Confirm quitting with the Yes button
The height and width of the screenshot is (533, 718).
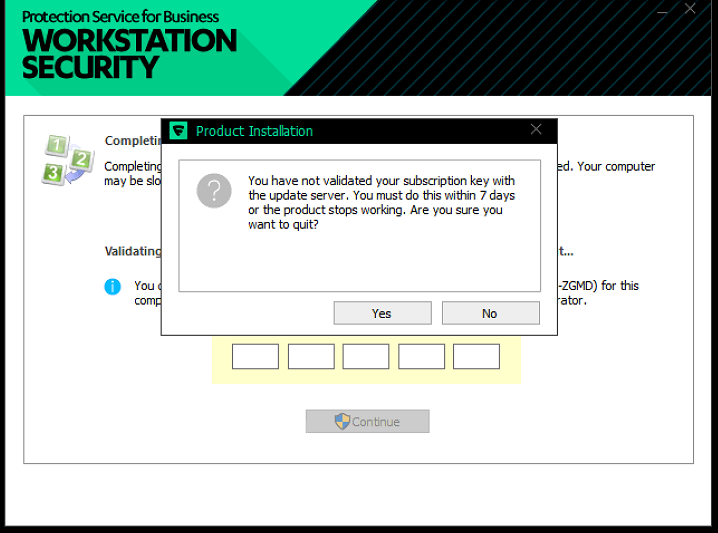pyautogui.click(x=382, y=313)
